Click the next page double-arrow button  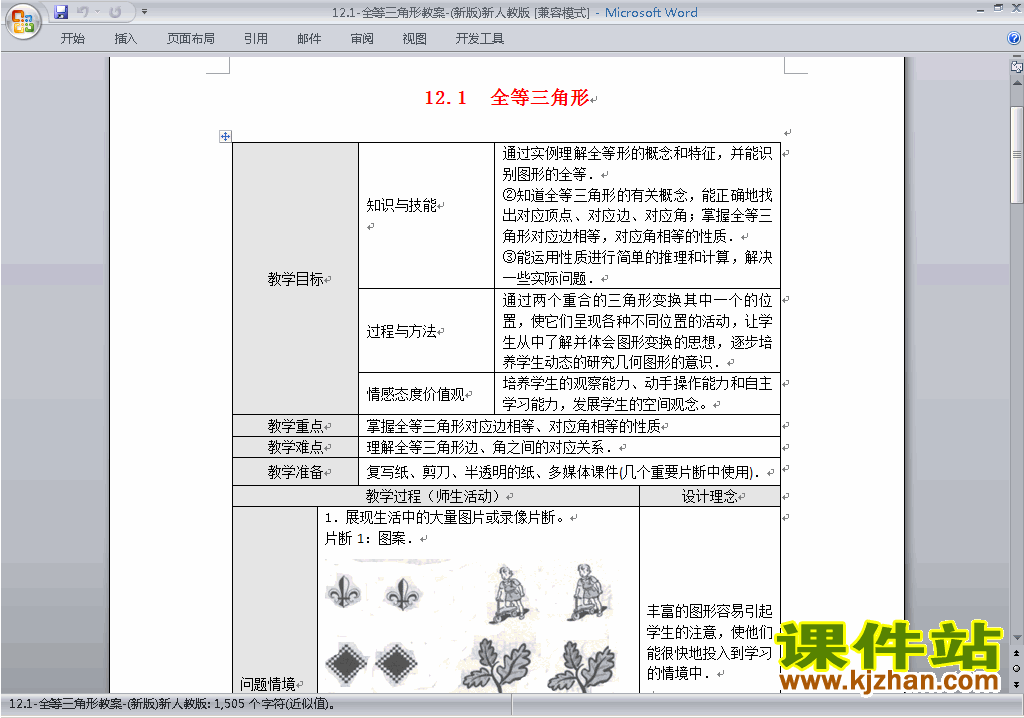point(1016,684)
